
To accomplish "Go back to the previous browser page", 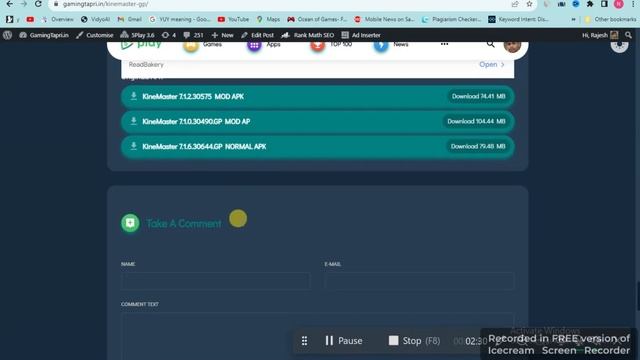I will click(x=9, y=4).
